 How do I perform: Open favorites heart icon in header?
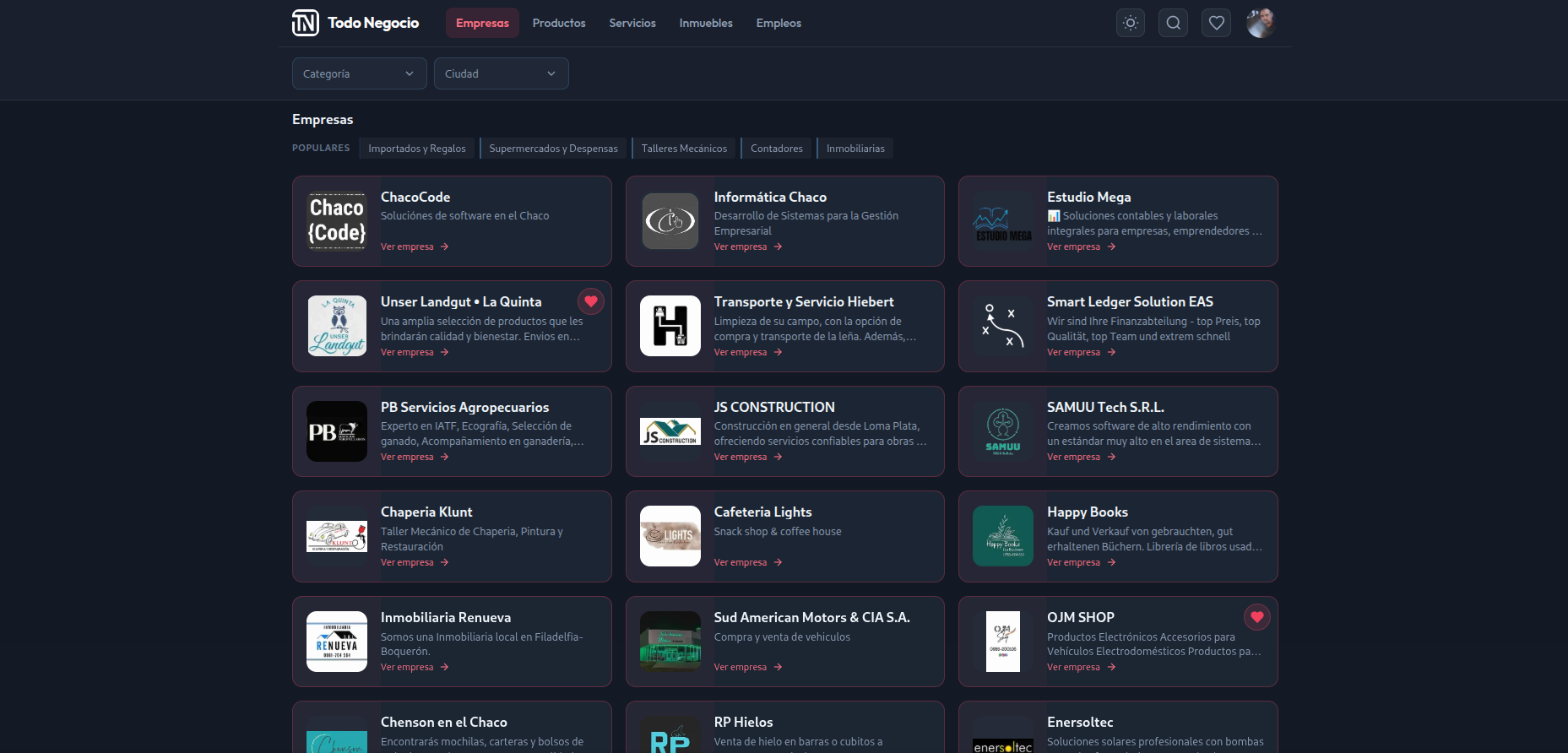point(1216,23)
